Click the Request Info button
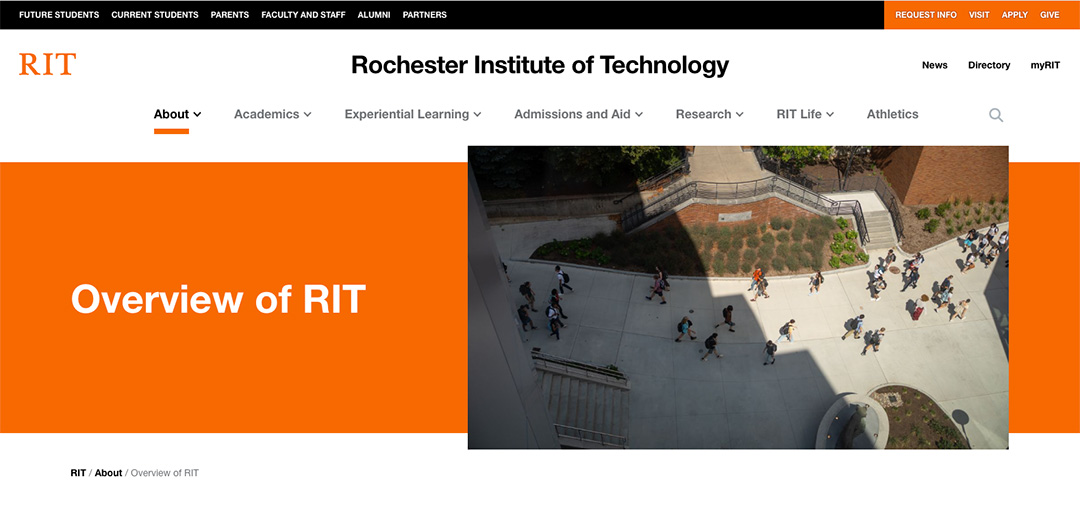This screenshot has height=520, width=1080. pyautogui.click(x=925, y=15)
